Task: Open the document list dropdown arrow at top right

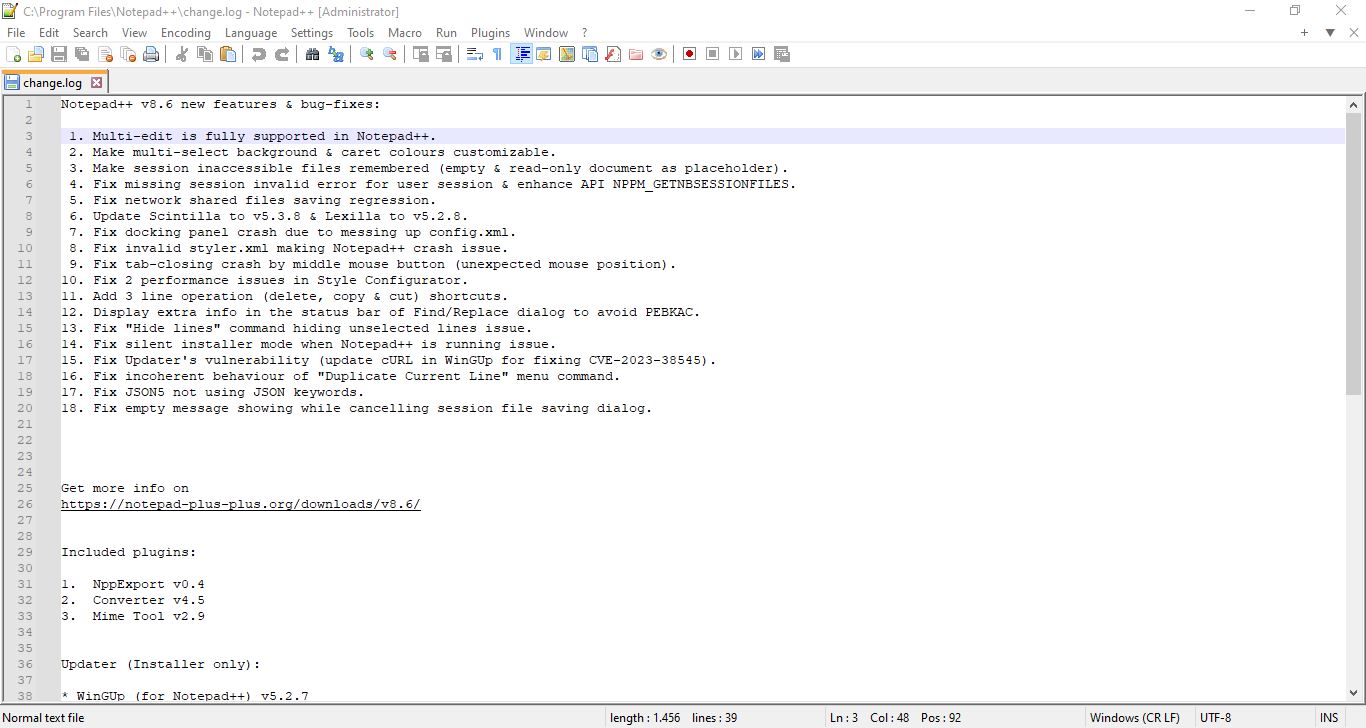Action: [x=1330, y=33]
